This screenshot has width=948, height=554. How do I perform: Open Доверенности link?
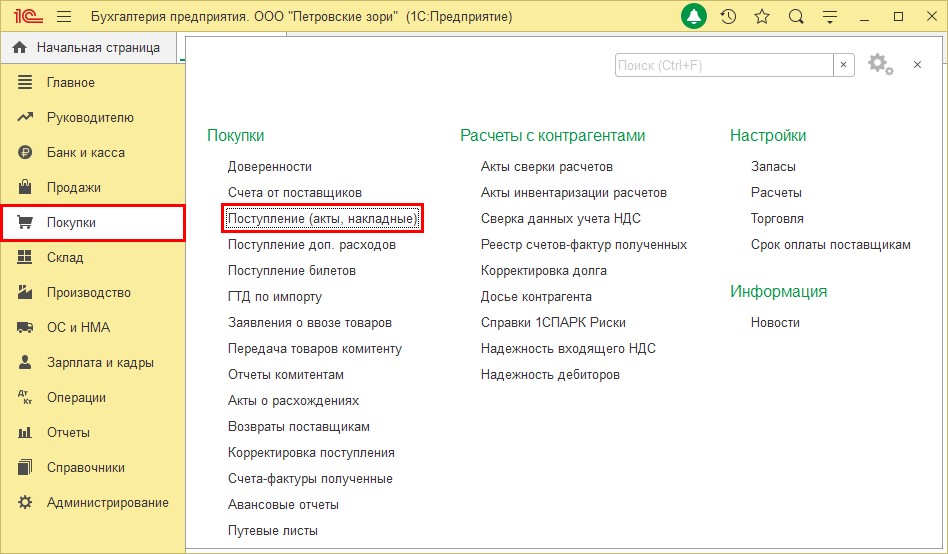click(270, 166)
